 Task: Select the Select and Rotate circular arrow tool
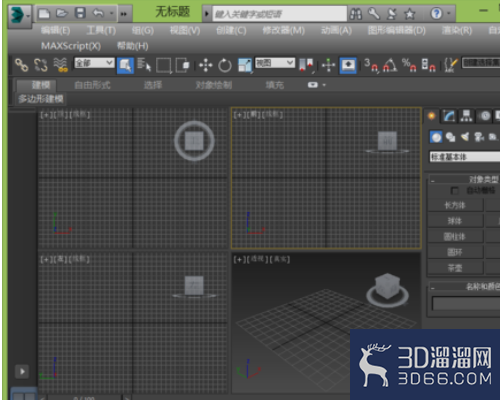pyautogui.click(x=225, y=65)
